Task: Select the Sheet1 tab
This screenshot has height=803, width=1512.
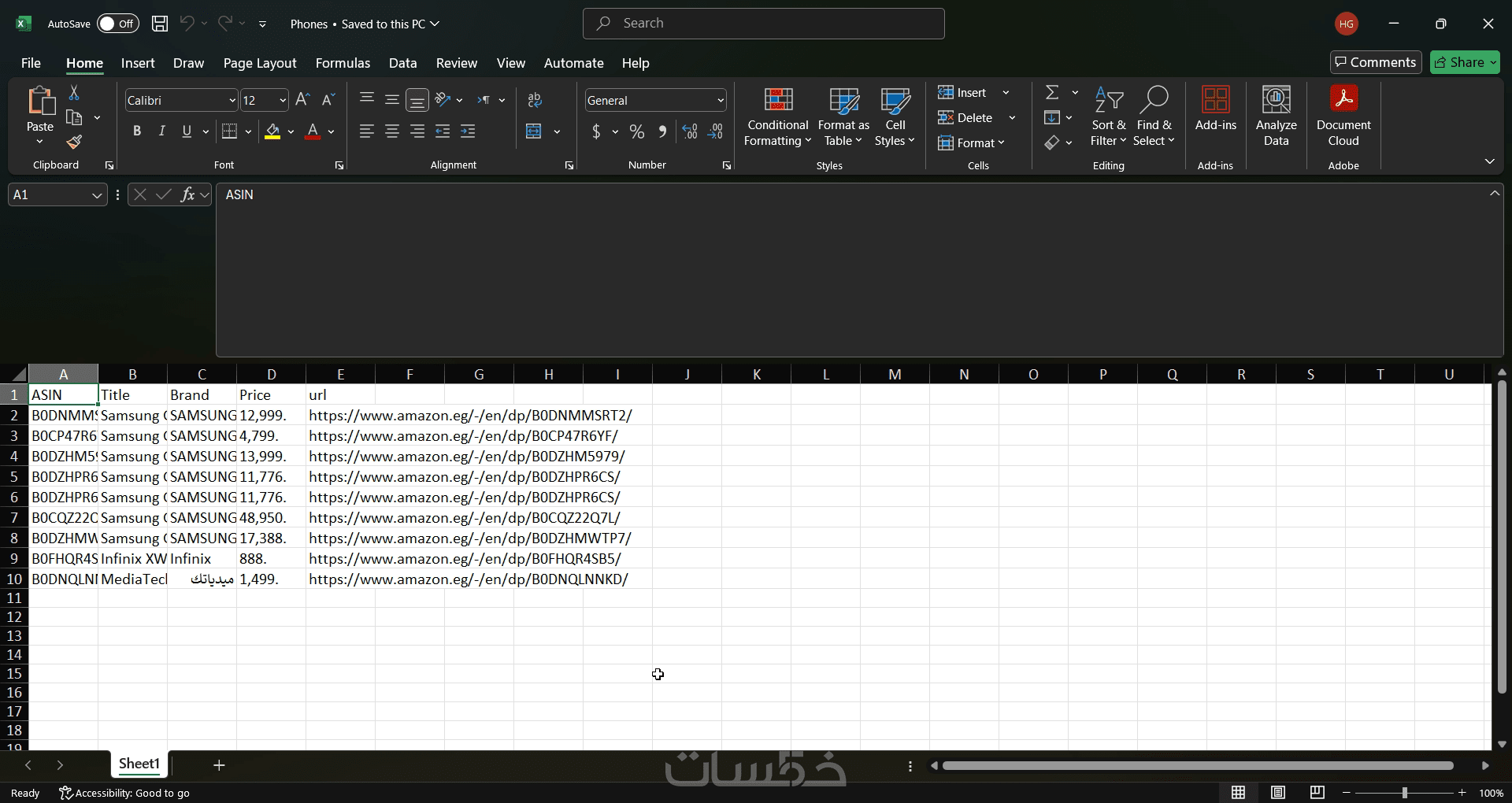Action: pos(139,764)
